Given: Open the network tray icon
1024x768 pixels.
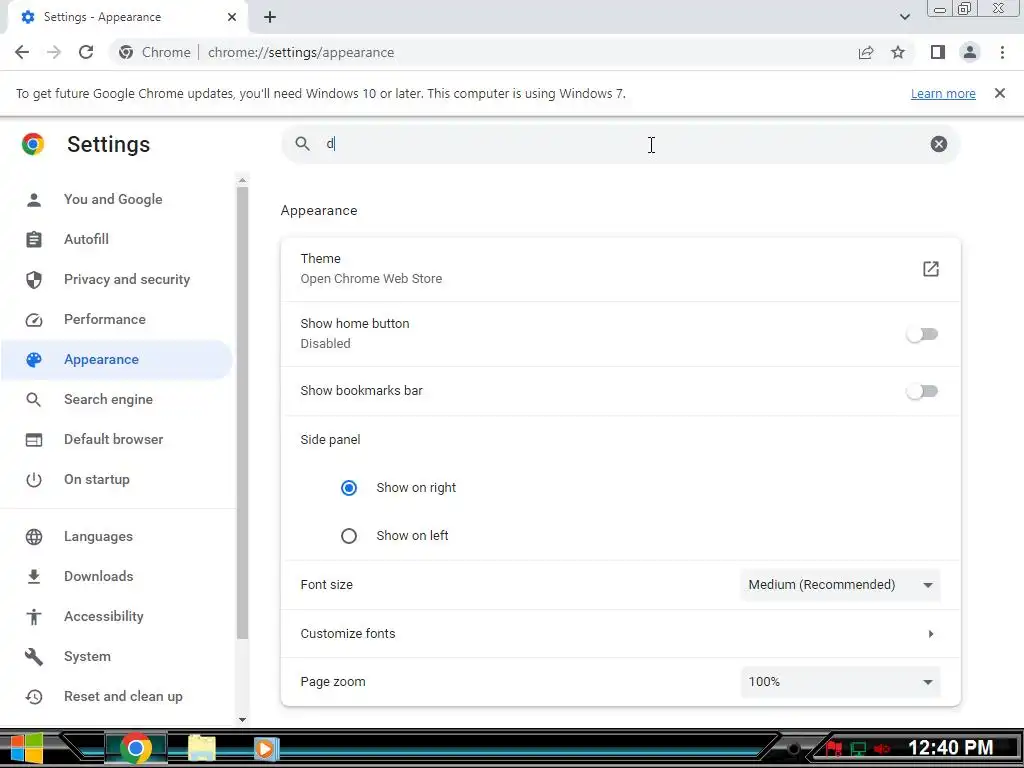Looking at the screenshot, I should 858,748.
